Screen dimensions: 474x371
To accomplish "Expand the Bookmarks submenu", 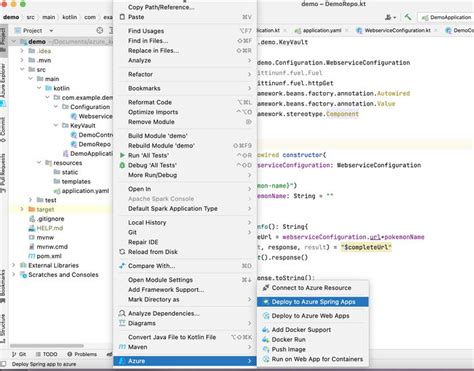I will coord(185,88).
